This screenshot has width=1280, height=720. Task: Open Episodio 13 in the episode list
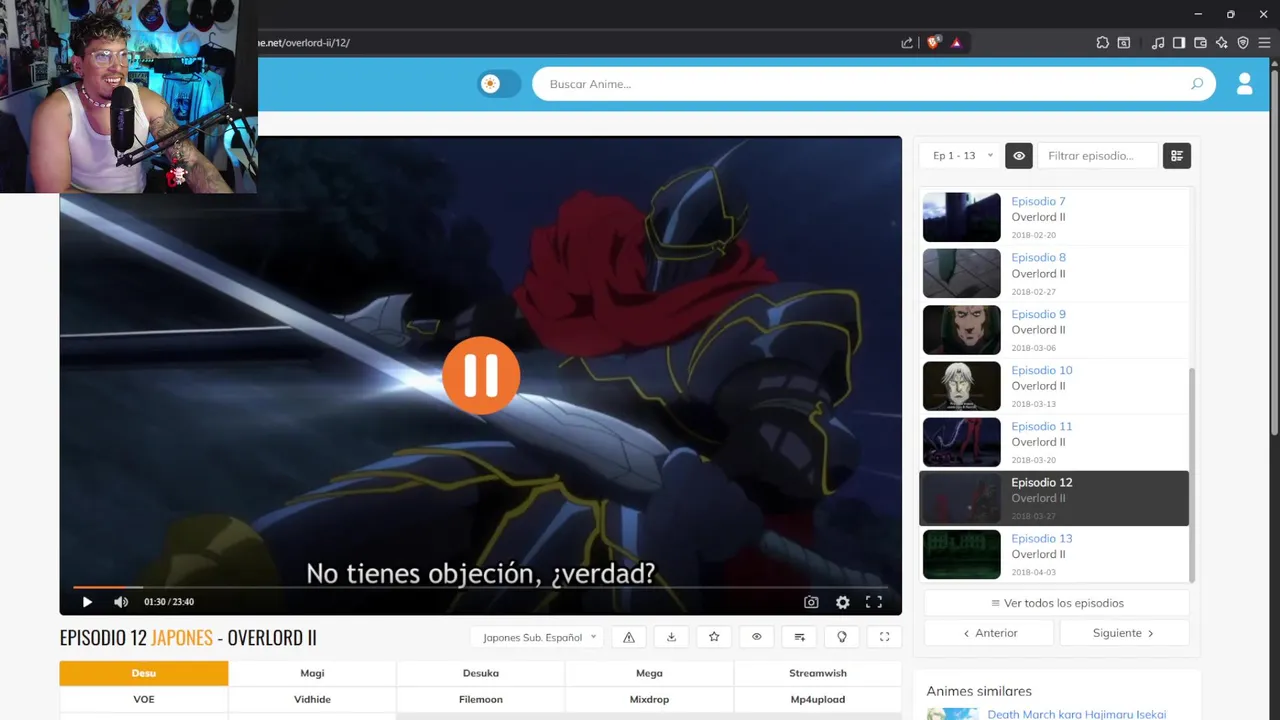click(1054, 554)
